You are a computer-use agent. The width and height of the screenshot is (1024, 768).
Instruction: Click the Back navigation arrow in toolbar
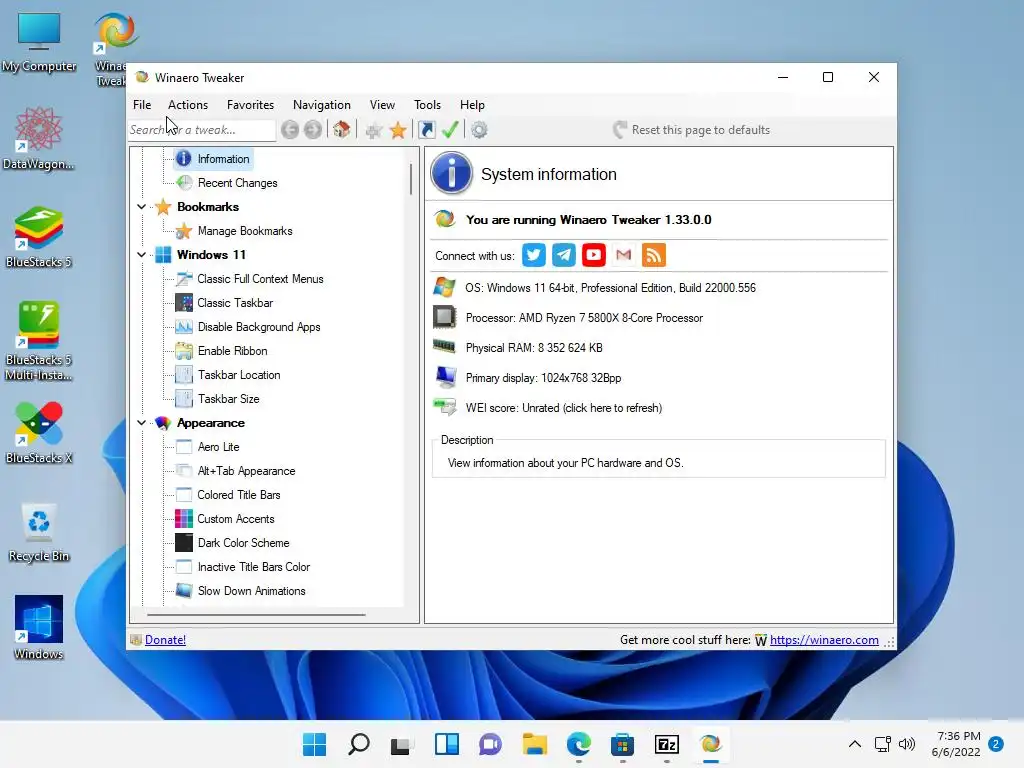click(290, 130)
